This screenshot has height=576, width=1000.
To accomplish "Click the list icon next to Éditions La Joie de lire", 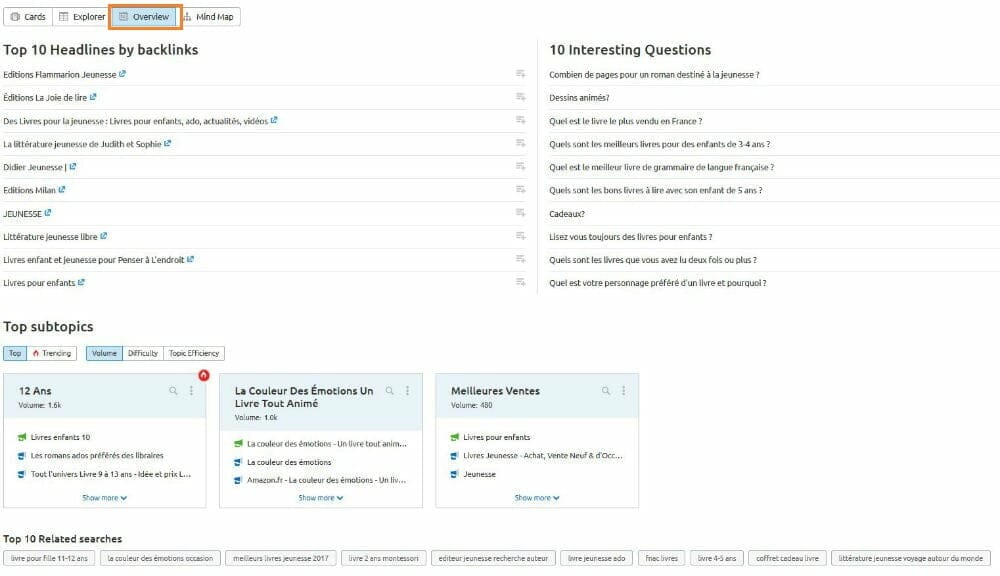I will click(x=520, y=98).
